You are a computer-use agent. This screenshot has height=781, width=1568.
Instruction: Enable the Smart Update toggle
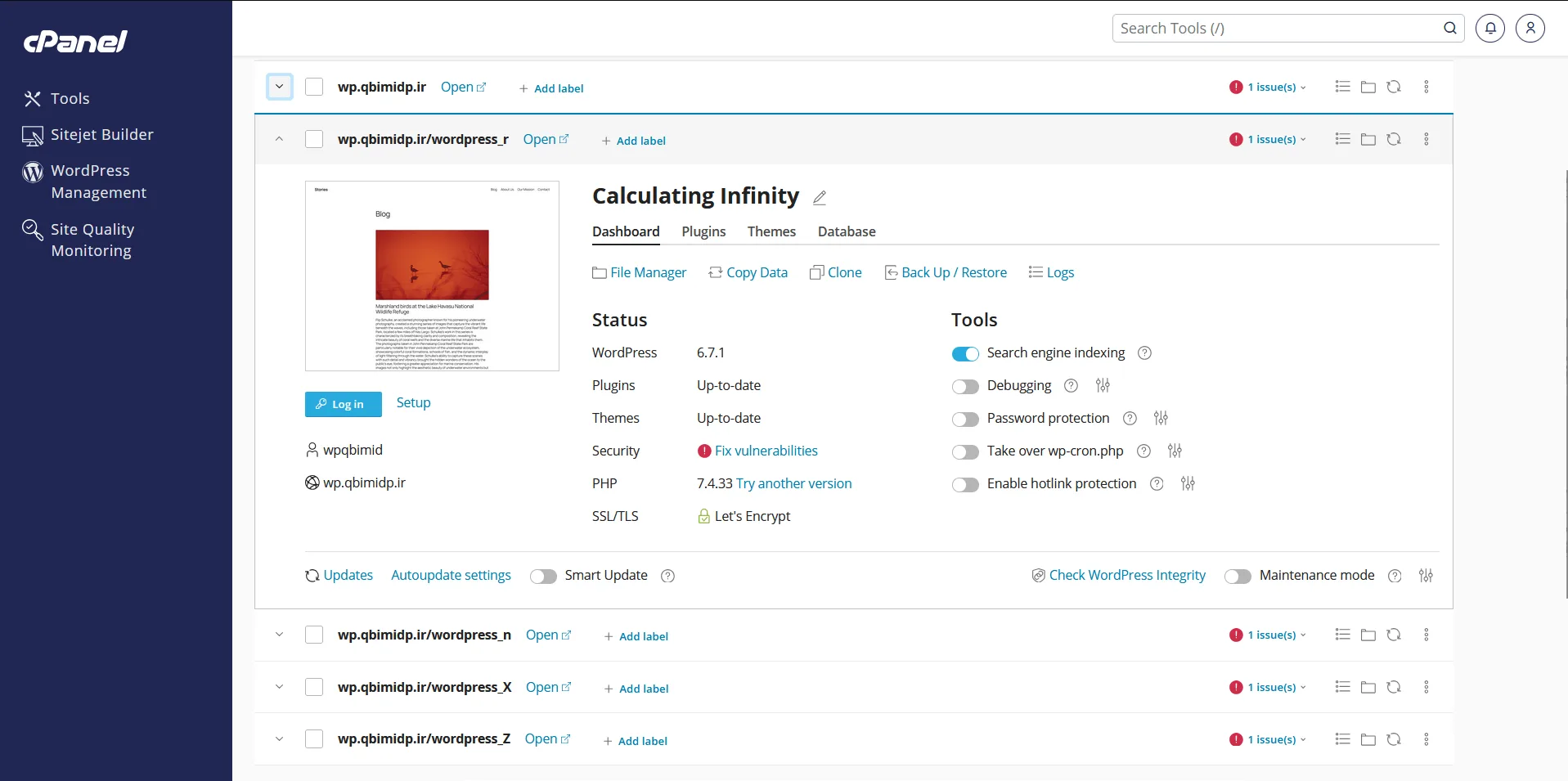543,577
